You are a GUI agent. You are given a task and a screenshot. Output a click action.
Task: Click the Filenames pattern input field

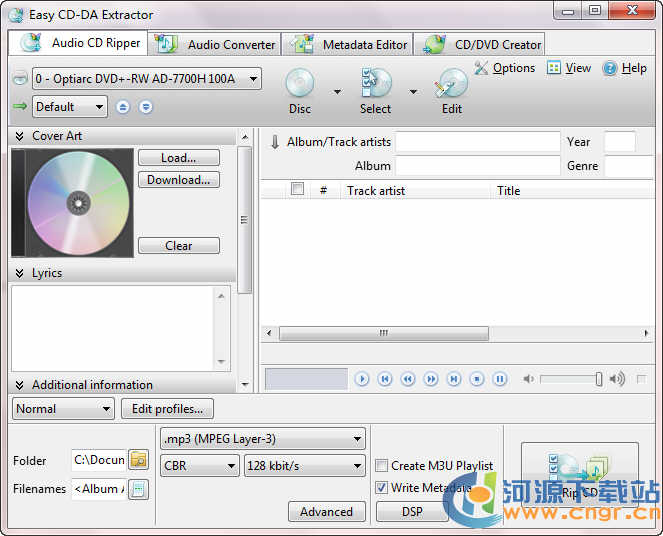click(99, 489)
